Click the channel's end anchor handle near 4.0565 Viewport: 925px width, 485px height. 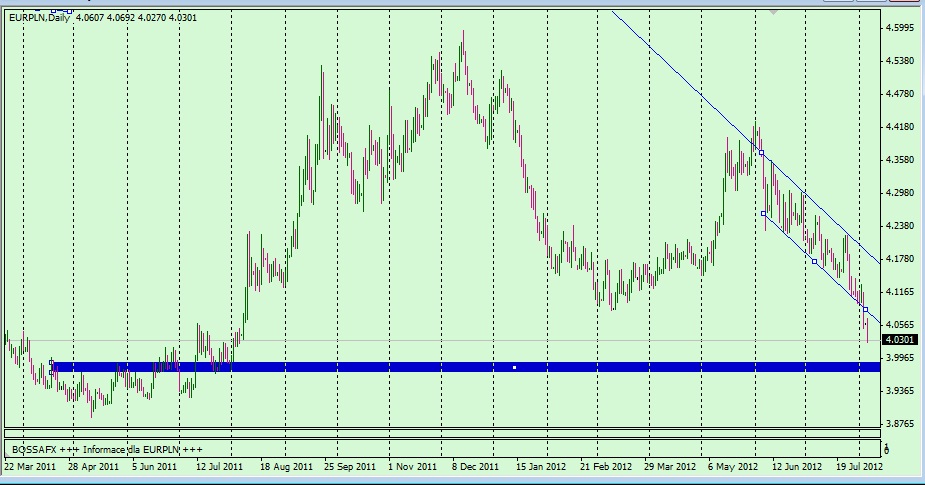865,310
